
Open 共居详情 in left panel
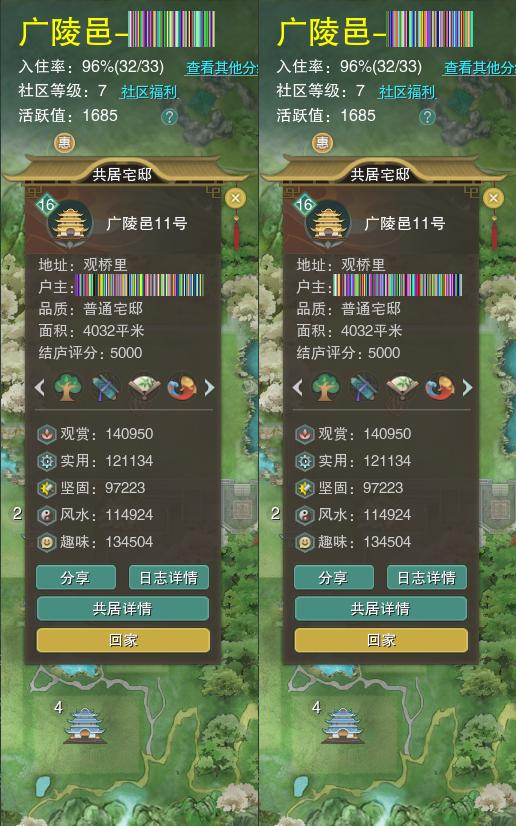(123, 608)
